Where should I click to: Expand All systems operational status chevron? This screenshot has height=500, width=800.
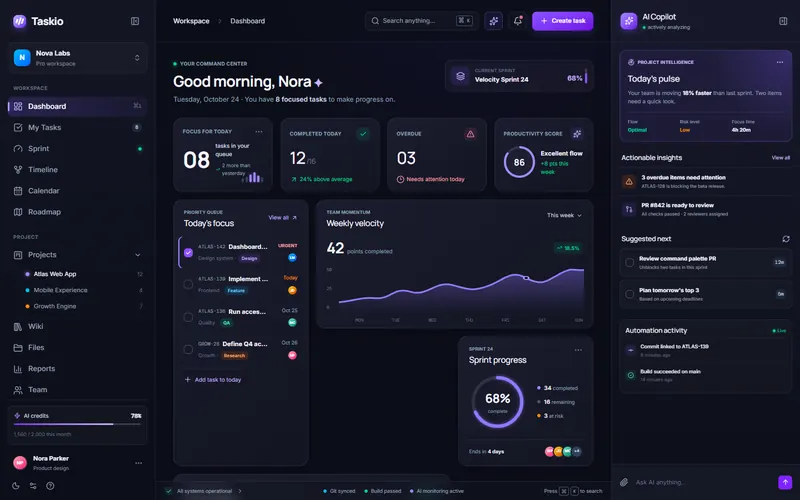point(240,491)
